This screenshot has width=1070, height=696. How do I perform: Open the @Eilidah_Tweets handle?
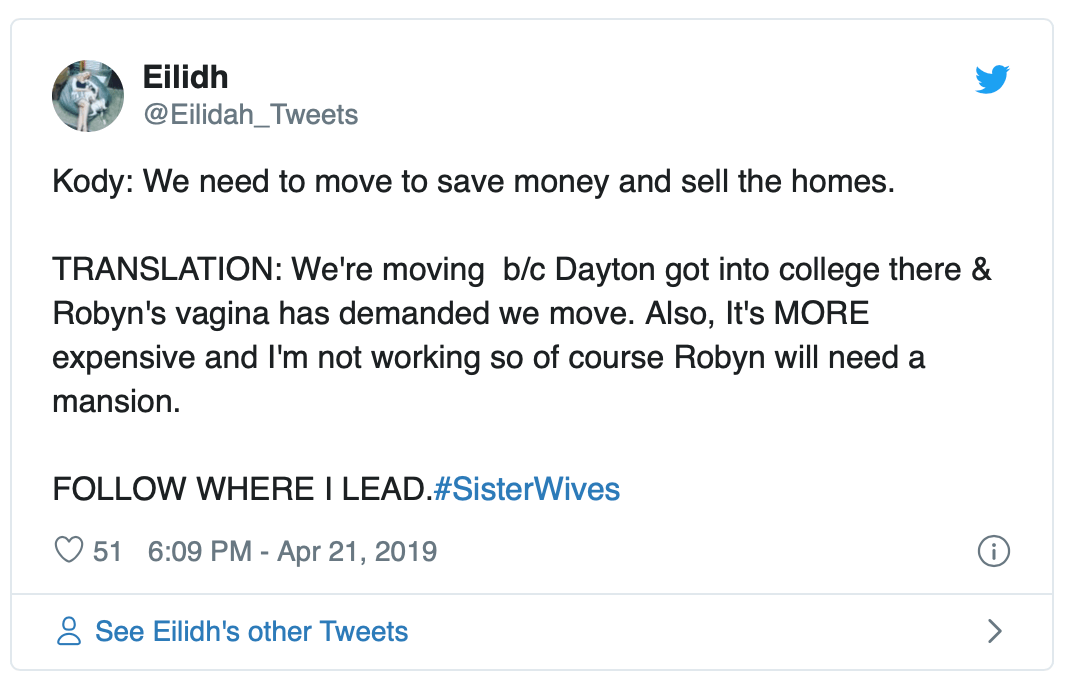pos(251,115)
